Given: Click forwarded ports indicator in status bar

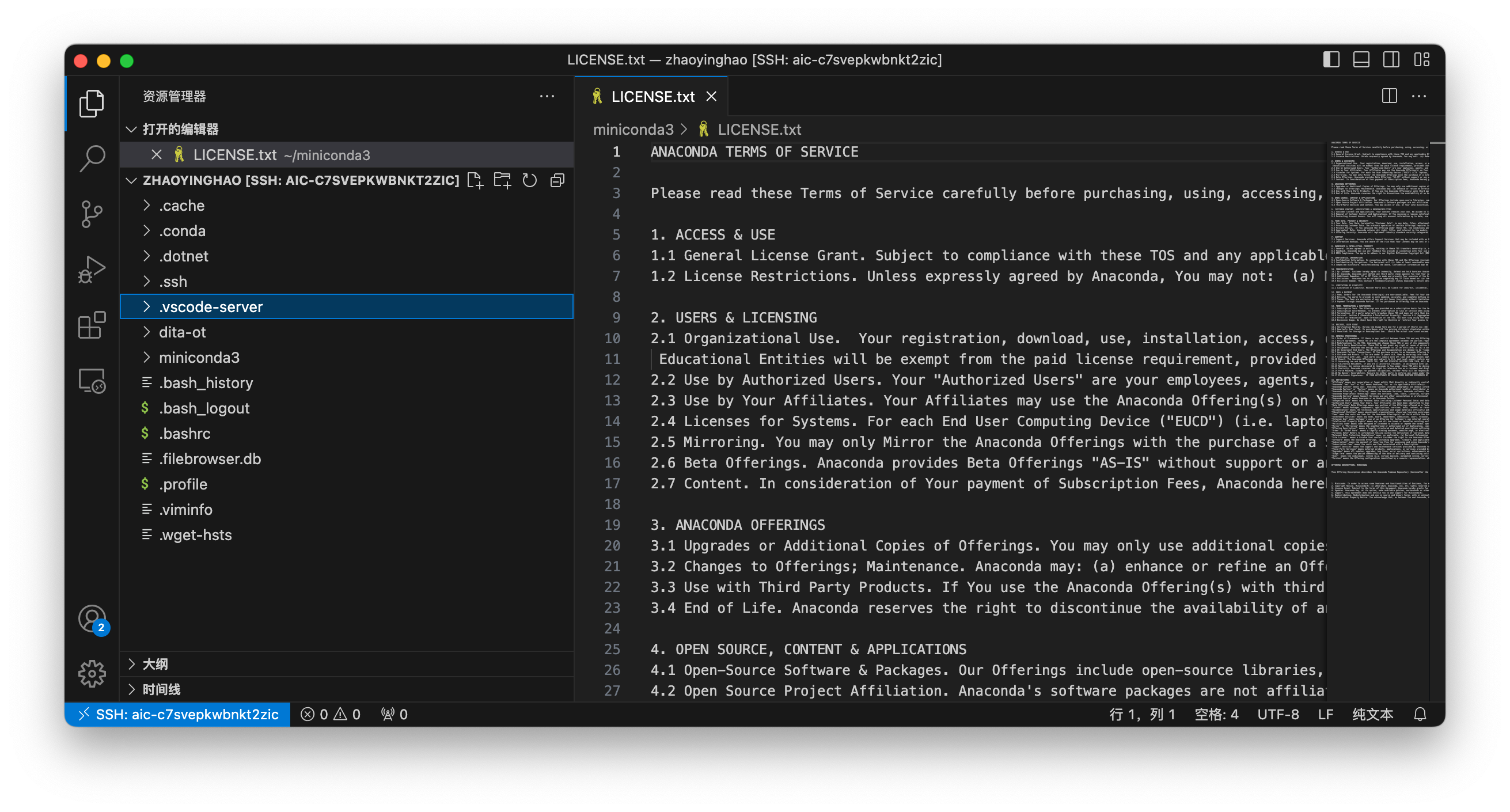Looking at the screenshot, I should click(394, 714).
